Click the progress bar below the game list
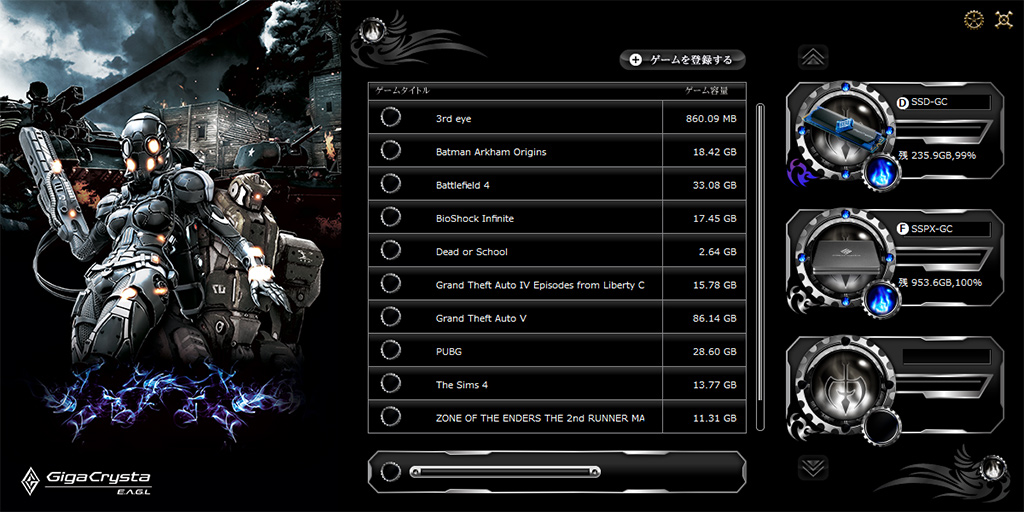The width and height of the screenshot is (1024, 512). click(505, 472)
